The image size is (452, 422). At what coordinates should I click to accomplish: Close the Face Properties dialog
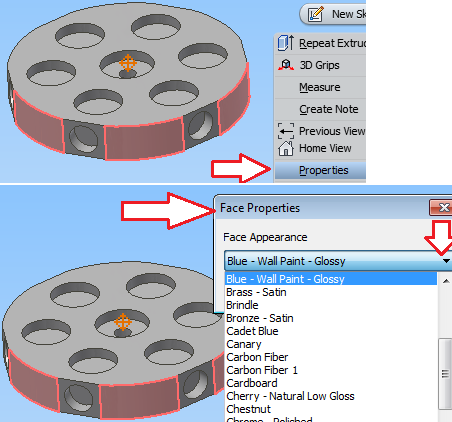tap(442, 208)
